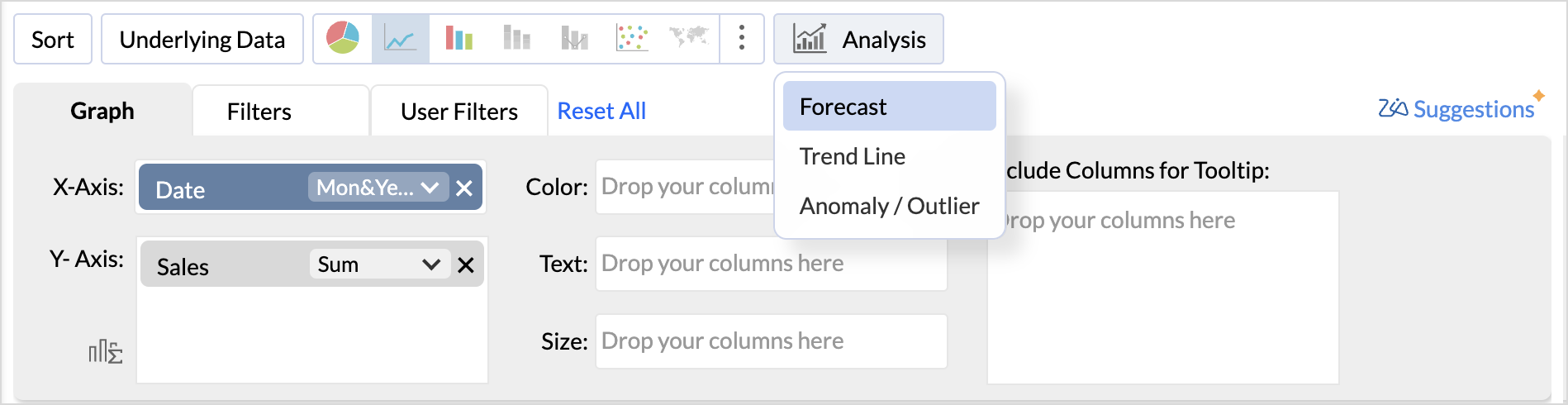Screen dimensions: 1568x405
Task: Click the aggregate formula icon under Y-Axis
Action: point(106,352)
